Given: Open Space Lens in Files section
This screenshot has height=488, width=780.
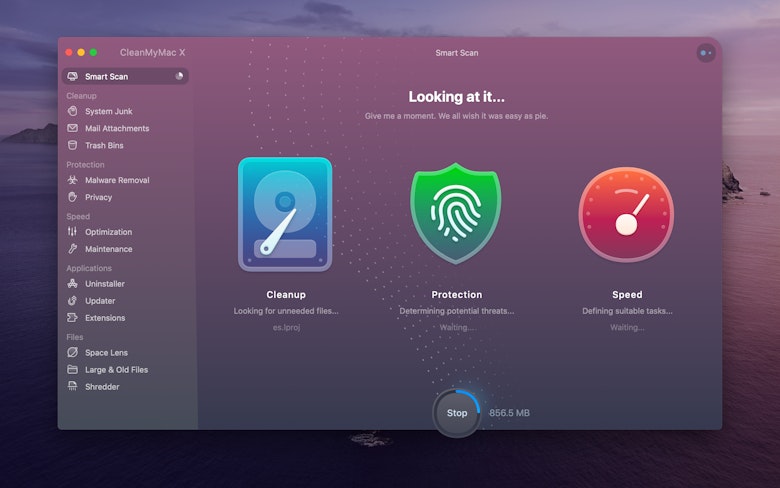Looking at the screenshot, I should tap(105, 353).
